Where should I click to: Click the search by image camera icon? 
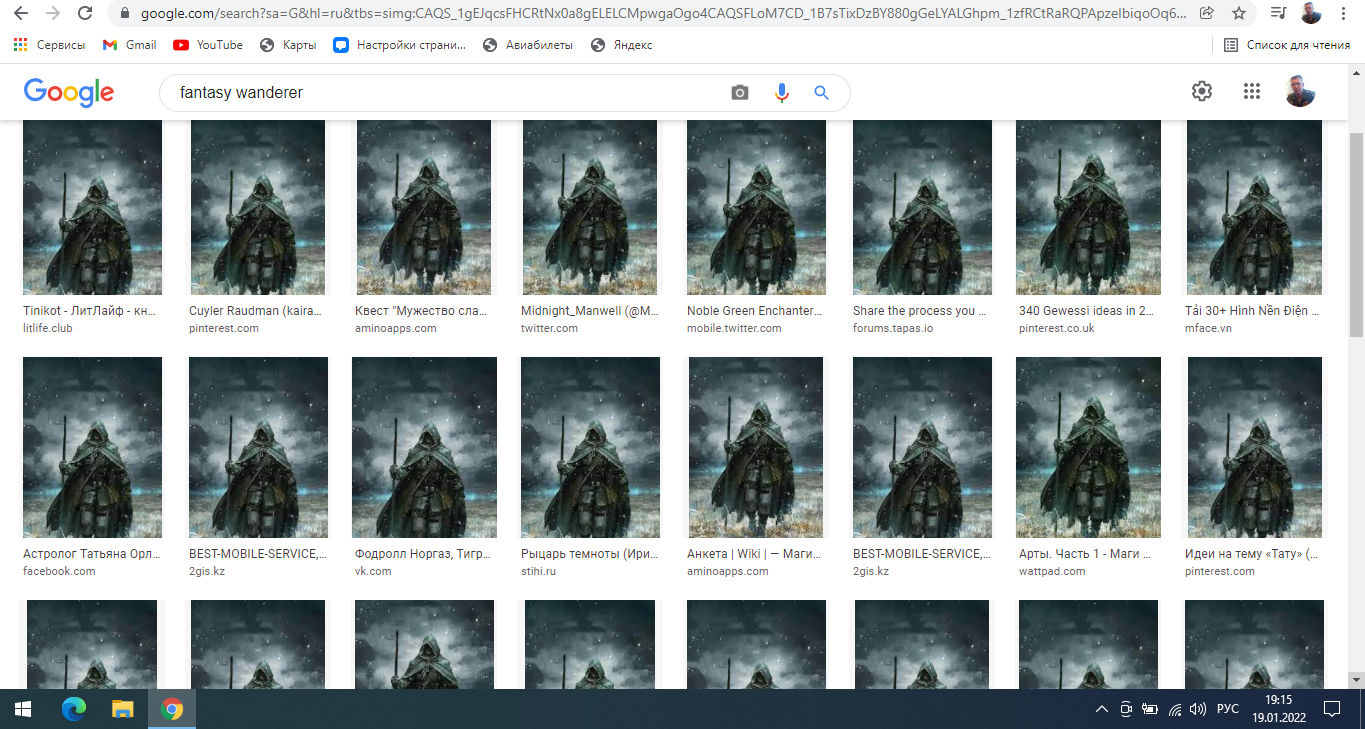[x=740, y=93]
